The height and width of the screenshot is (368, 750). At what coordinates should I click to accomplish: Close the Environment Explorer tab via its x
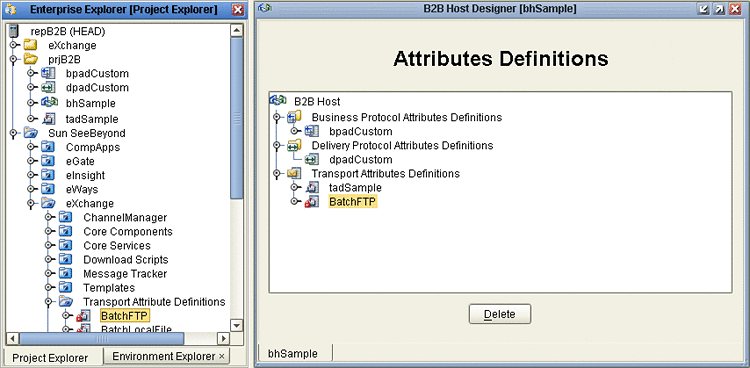coord(221,357)
